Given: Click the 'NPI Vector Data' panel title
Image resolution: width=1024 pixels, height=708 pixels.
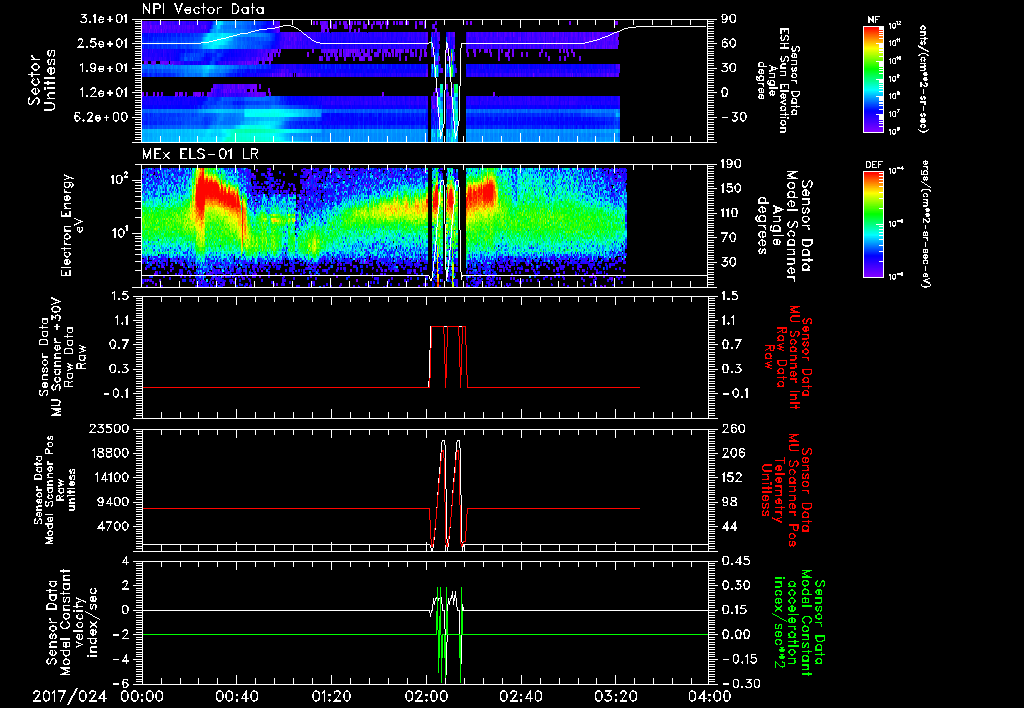Looking at the screenshot, I should tap(203, 9).
